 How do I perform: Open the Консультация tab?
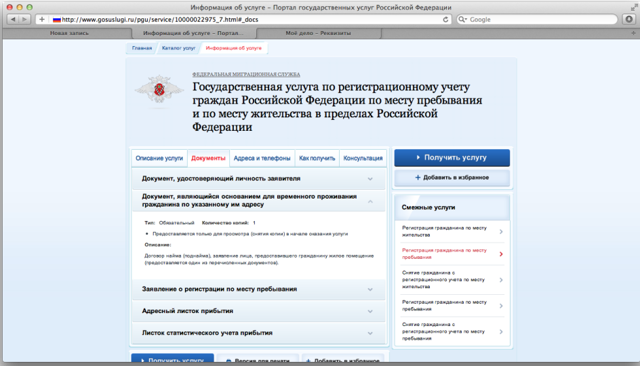pos(363,158)
